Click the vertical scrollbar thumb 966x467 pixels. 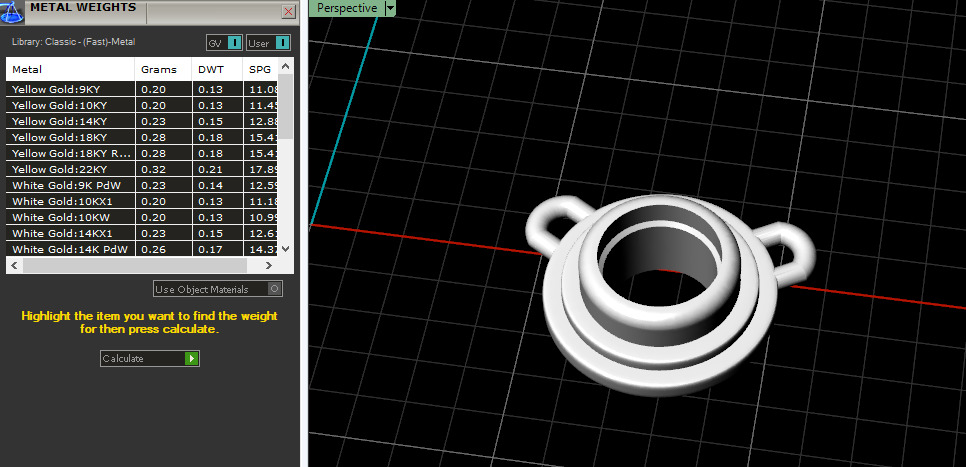[x=285, y=106]
